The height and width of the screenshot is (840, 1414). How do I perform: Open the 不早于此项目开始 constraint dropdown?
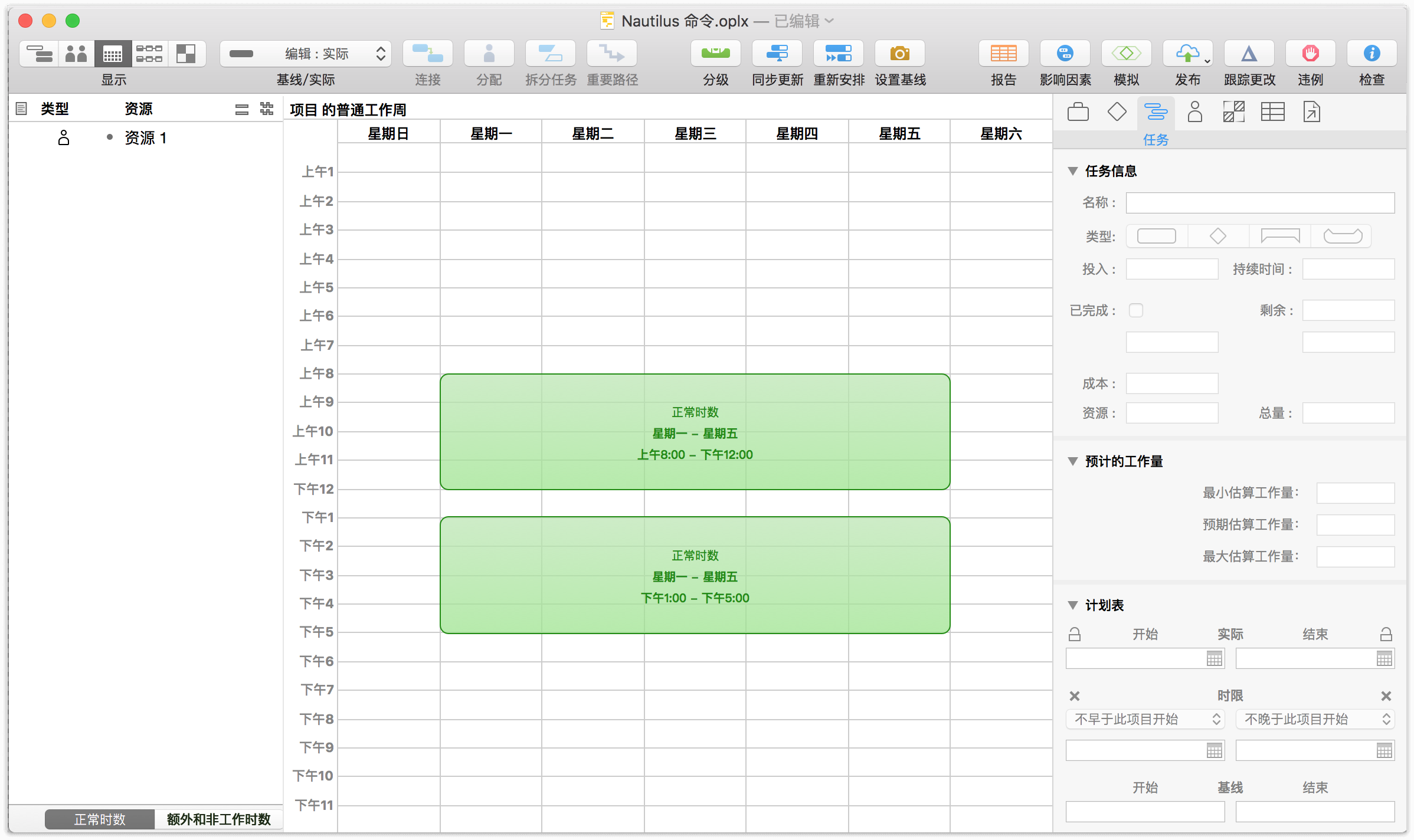pos(1145,719)
